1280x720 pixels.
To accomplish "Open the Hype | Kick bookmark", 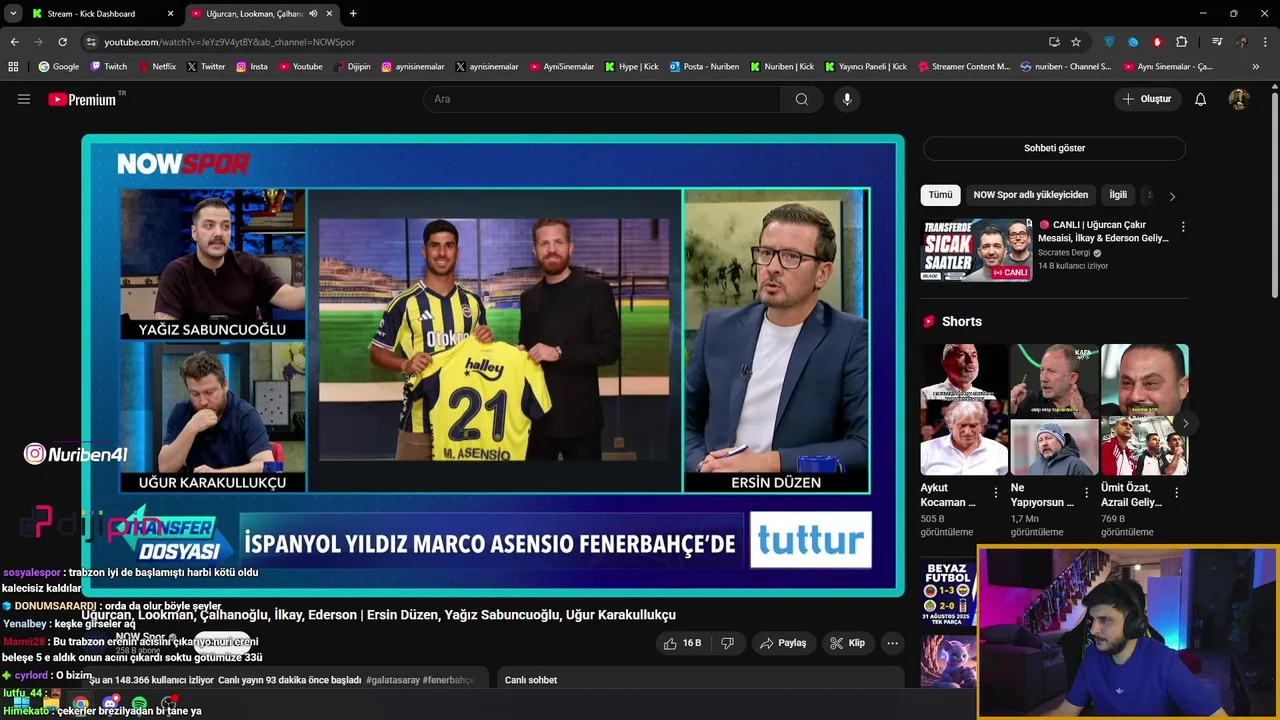I will pos(632,67).
